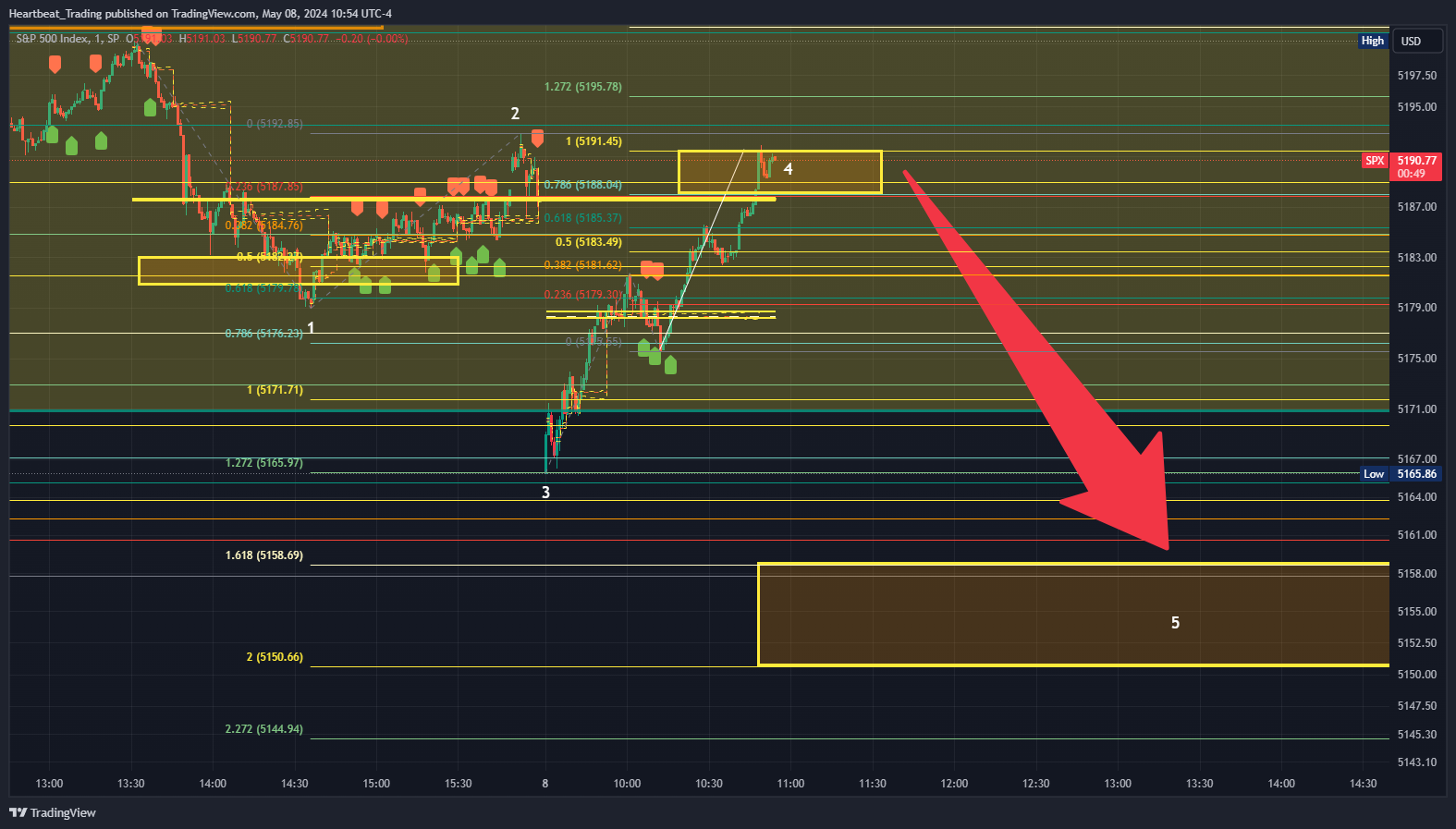Click 5152.50 on the price axis

[1417, 643]
